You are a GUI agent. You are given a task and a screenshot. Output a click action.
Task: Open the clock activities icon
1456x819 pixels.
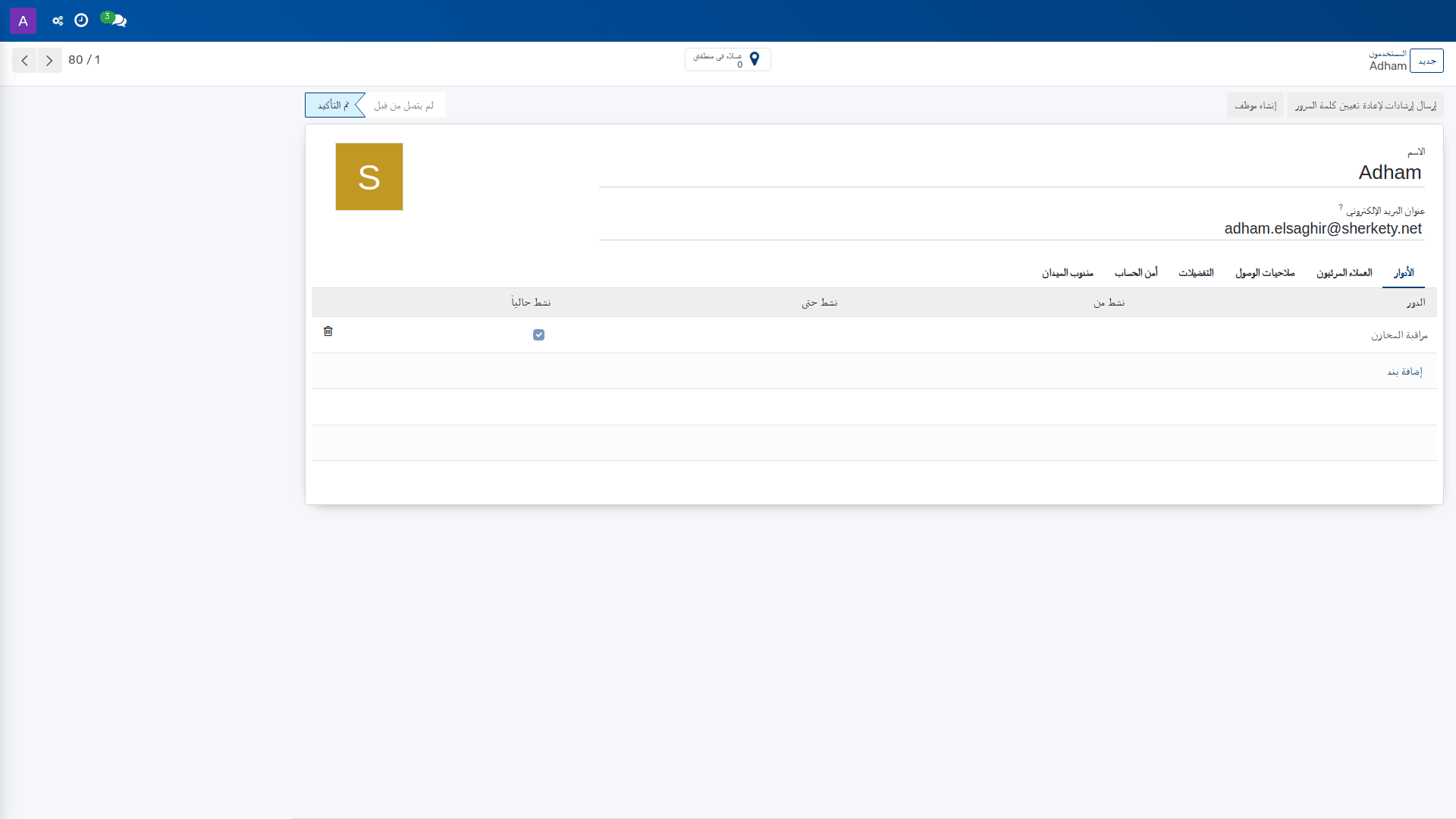coord(81,20)
